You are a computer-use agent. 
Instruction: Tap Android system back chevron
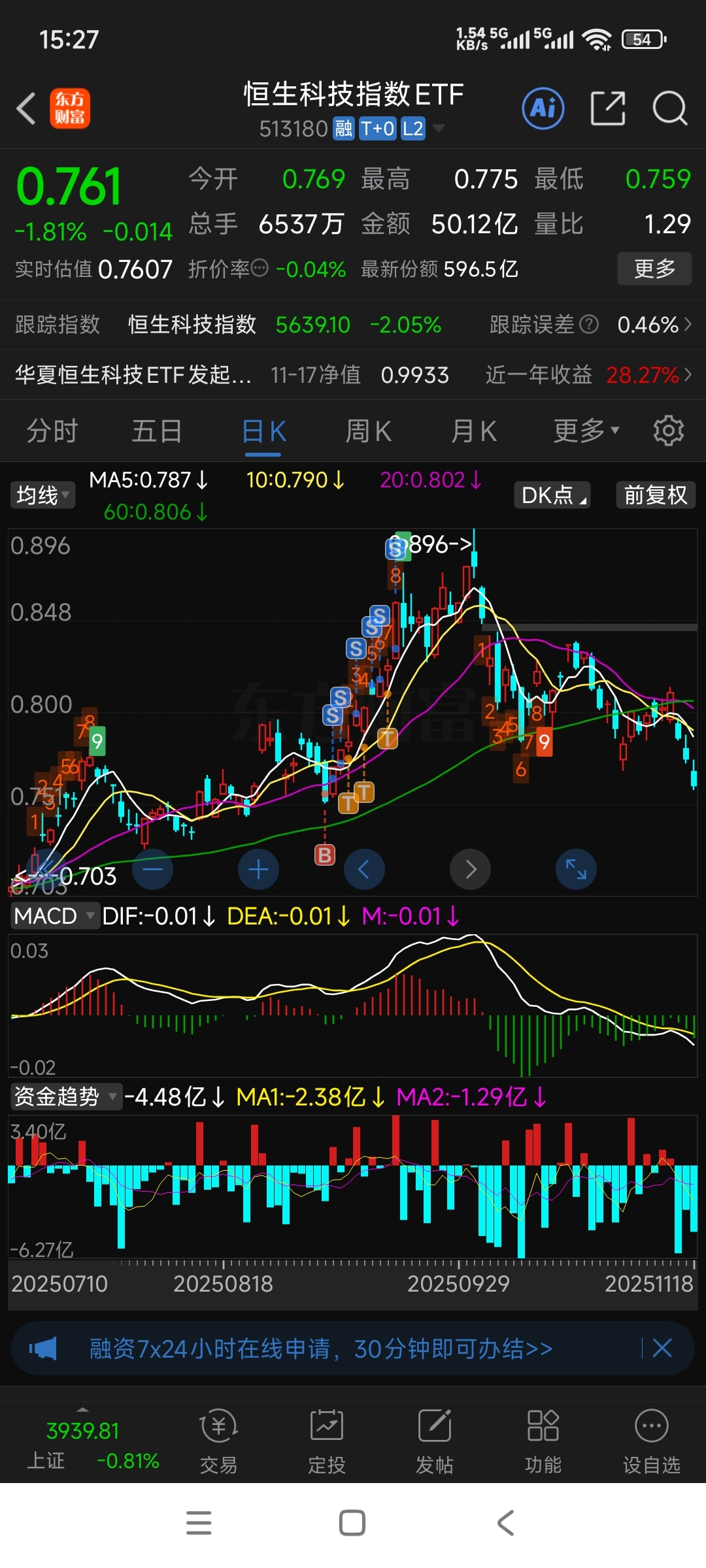[505, 1523]
